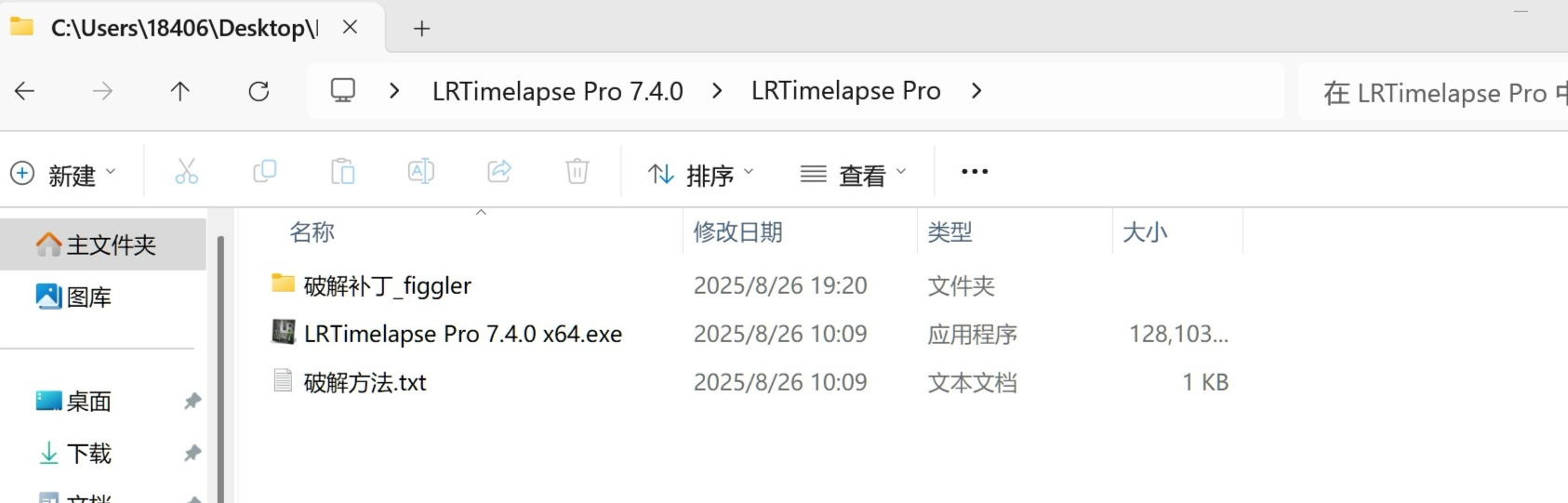Select LRTimelapse Pro 7.4.0 x64.exe file
Viewport: 1568px width, 503px height.
coord(462,334)
